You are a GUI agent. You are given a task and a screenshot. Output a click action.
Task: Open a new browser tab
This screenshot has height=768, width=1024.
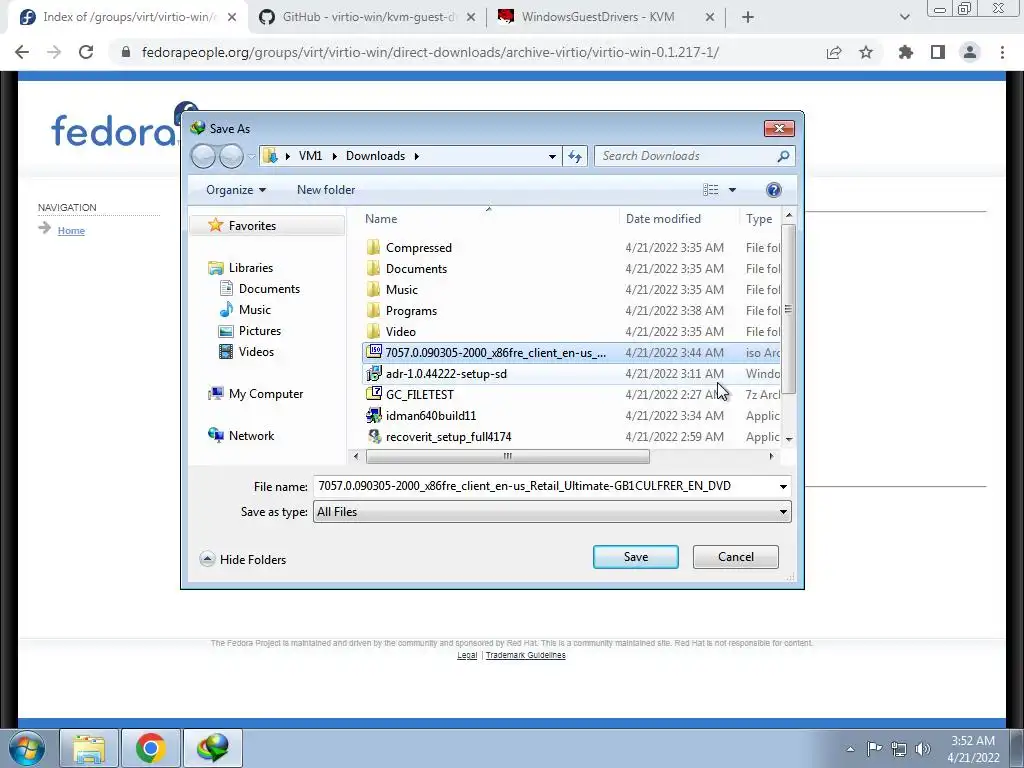[748, 18]
